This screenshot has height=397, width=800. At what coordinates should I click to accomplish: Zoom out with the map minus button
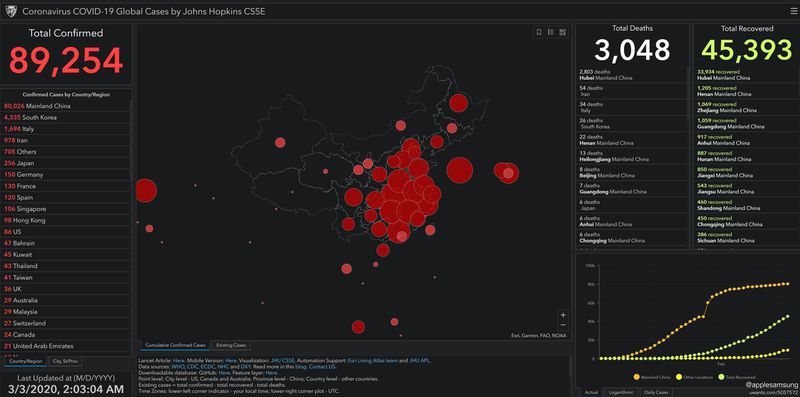tap(563, 325)
